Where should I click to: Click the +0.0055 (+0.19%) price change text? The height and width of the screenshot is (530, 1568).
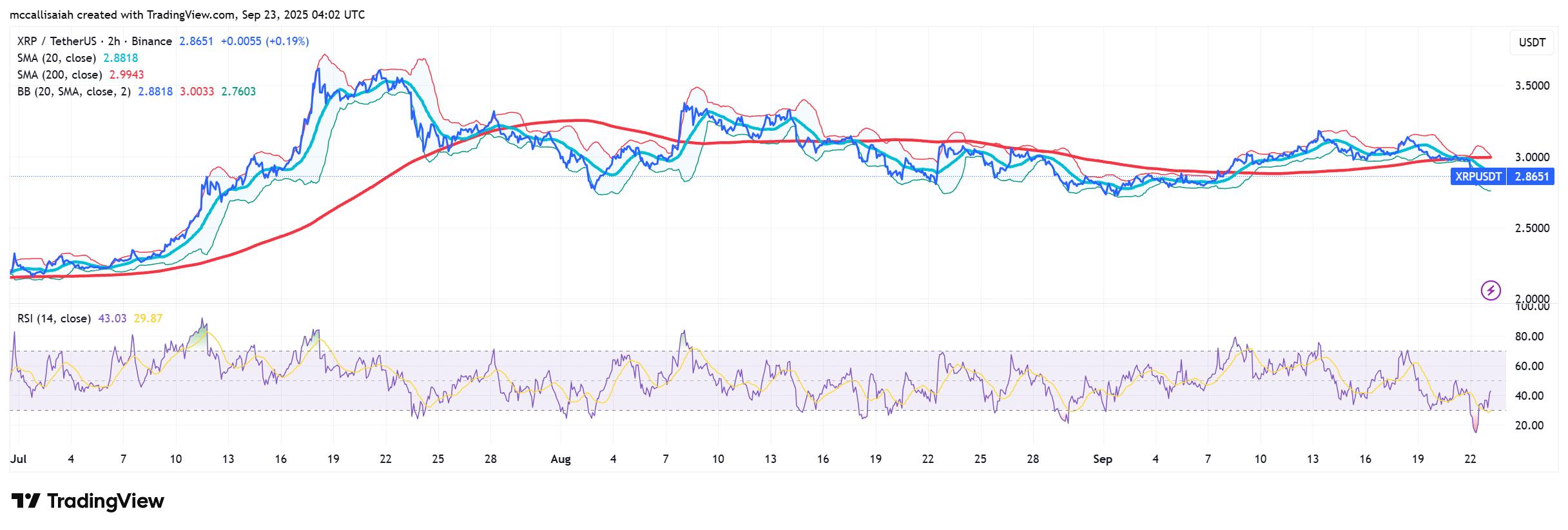264,41
